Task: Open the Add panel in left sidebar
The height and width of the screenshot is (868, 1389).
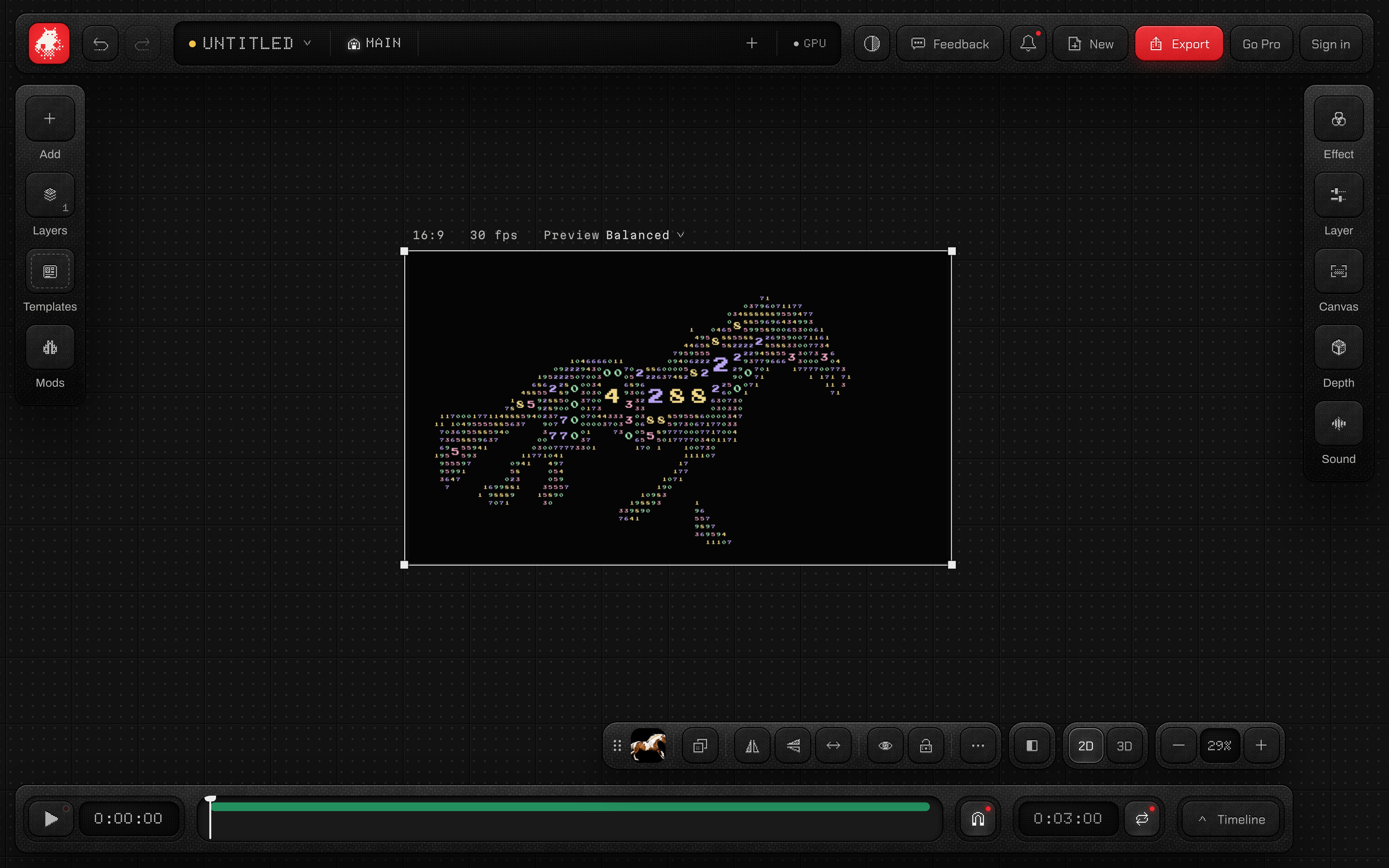Action: (x=50, y=119)
